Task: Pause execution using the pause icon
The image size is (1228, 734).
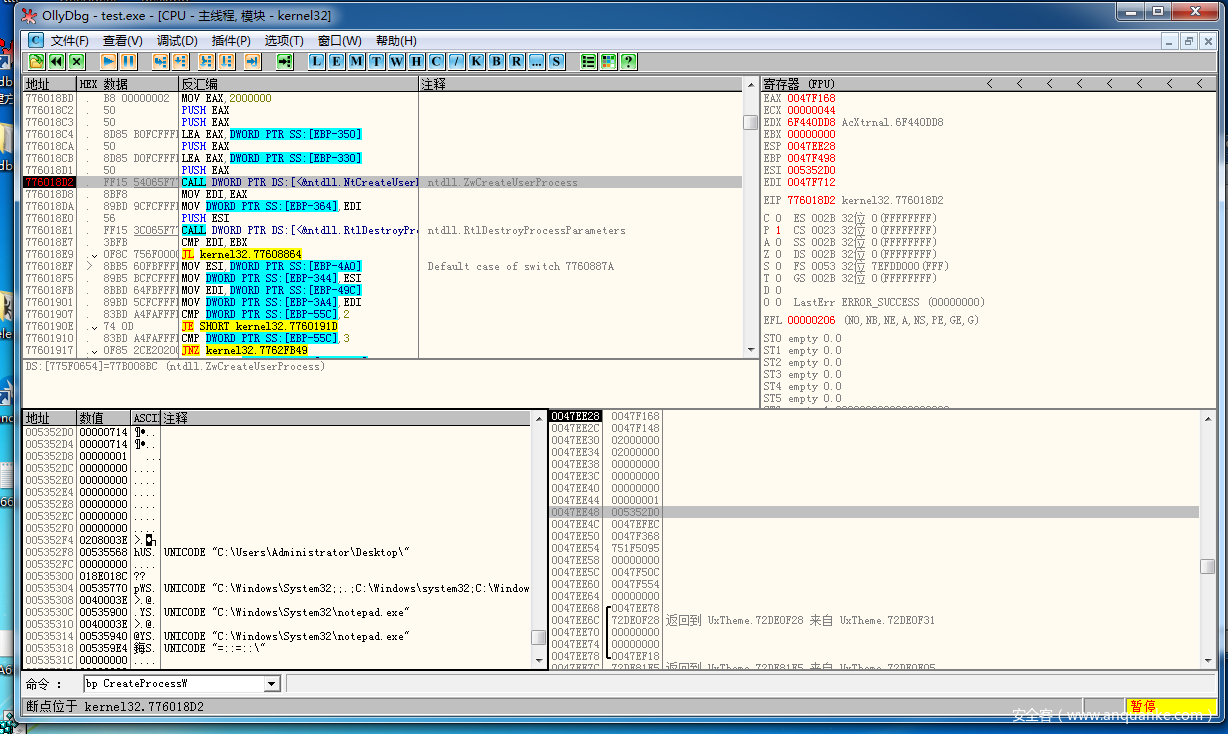Action: [129, 62]
